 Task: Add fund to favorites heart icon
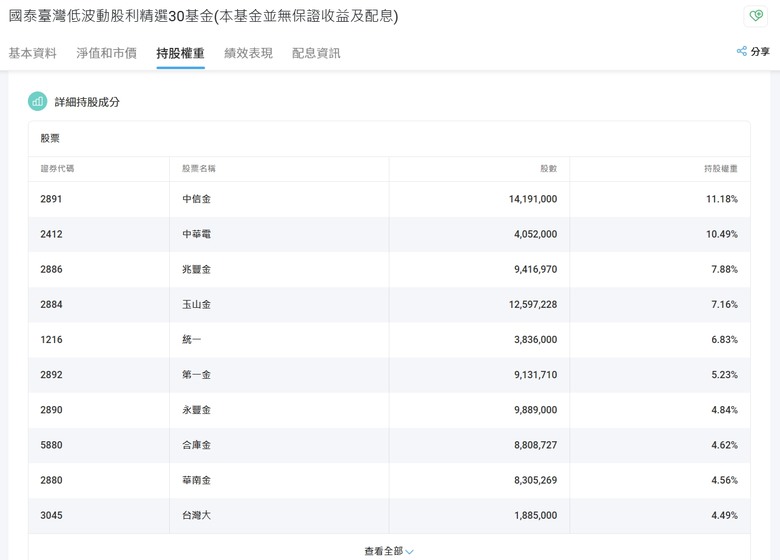pos(756,16)
